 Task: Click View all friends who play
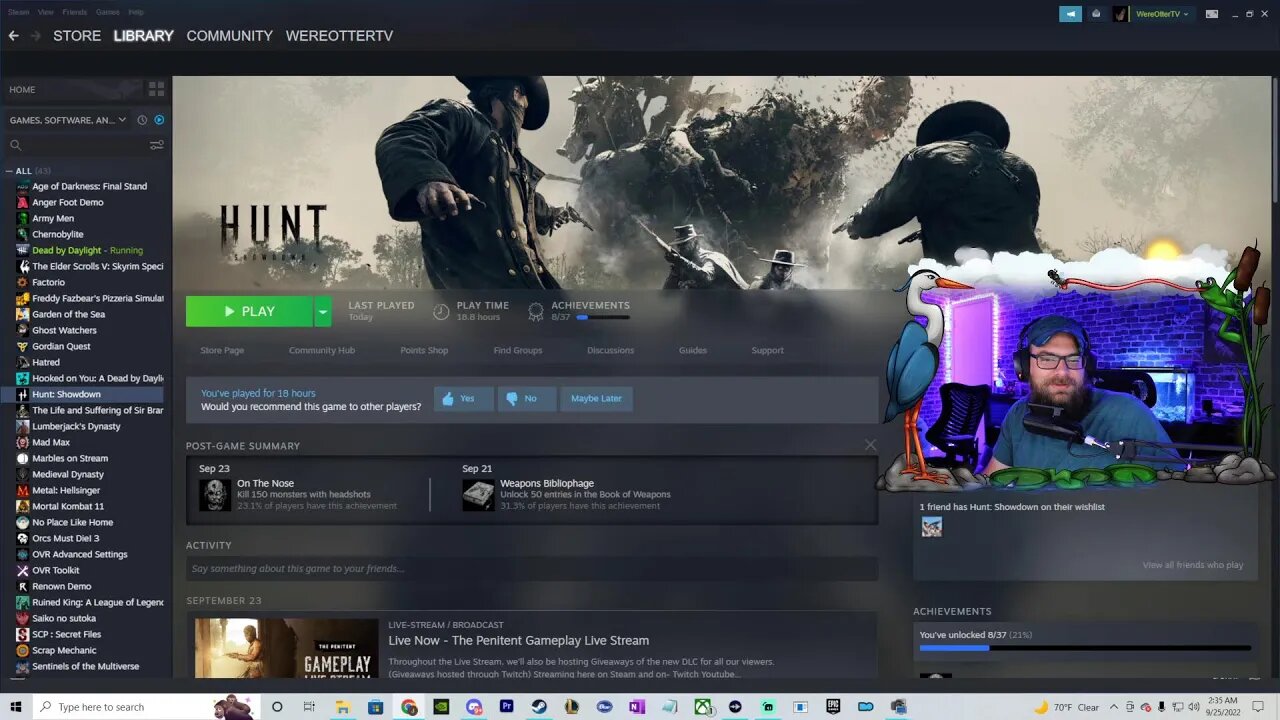[1193, 565]
